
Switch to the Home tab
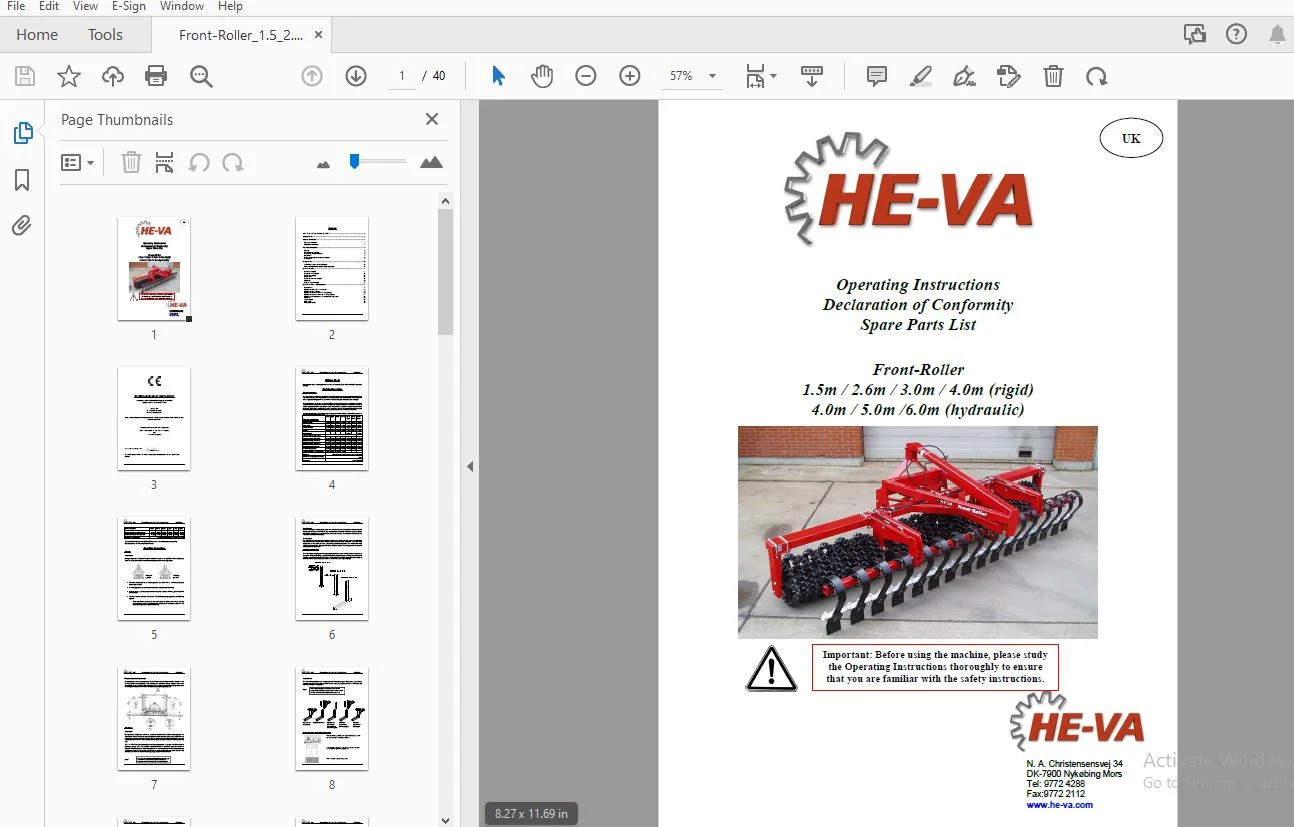pyautogui.click(x=37, y=34)
